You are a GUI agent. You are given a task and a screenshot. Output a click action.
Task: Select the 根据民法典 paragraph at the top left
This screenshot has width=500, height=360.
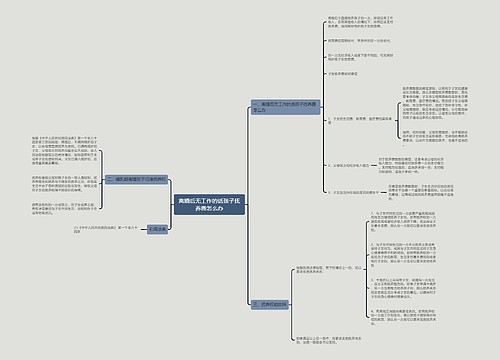click(x=65, y=151)
